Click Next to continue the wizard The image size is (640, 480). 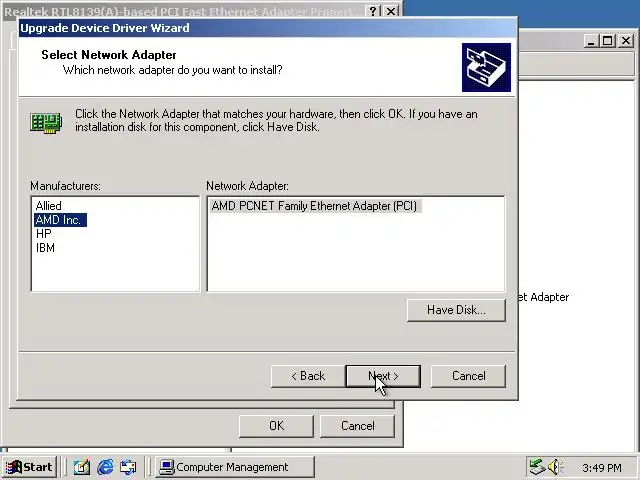coord(383,376)
